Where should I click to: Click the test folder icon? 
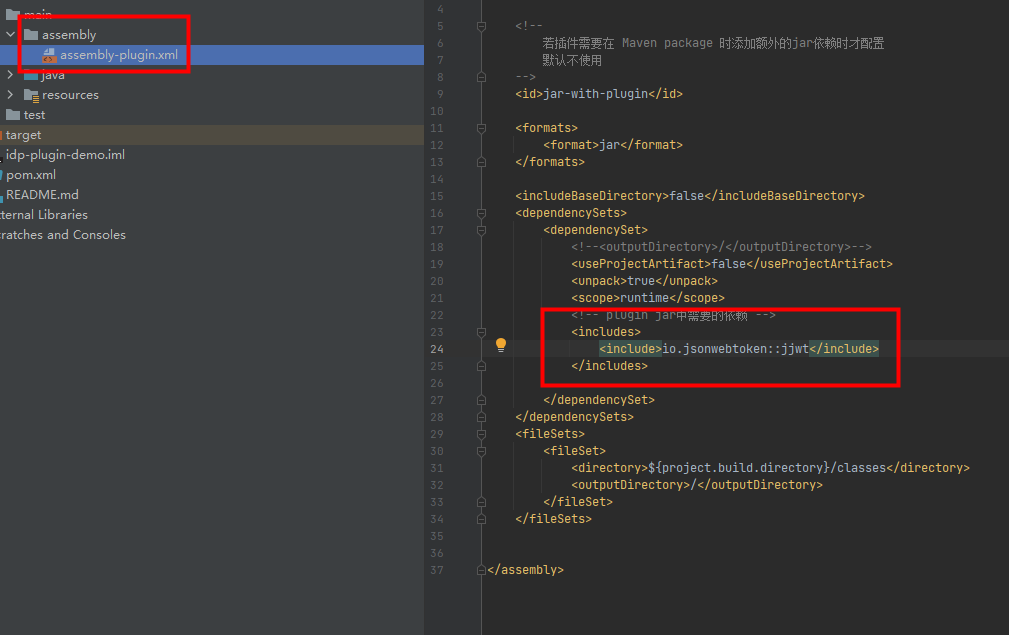pyautogui.click(x=13, y=115)
